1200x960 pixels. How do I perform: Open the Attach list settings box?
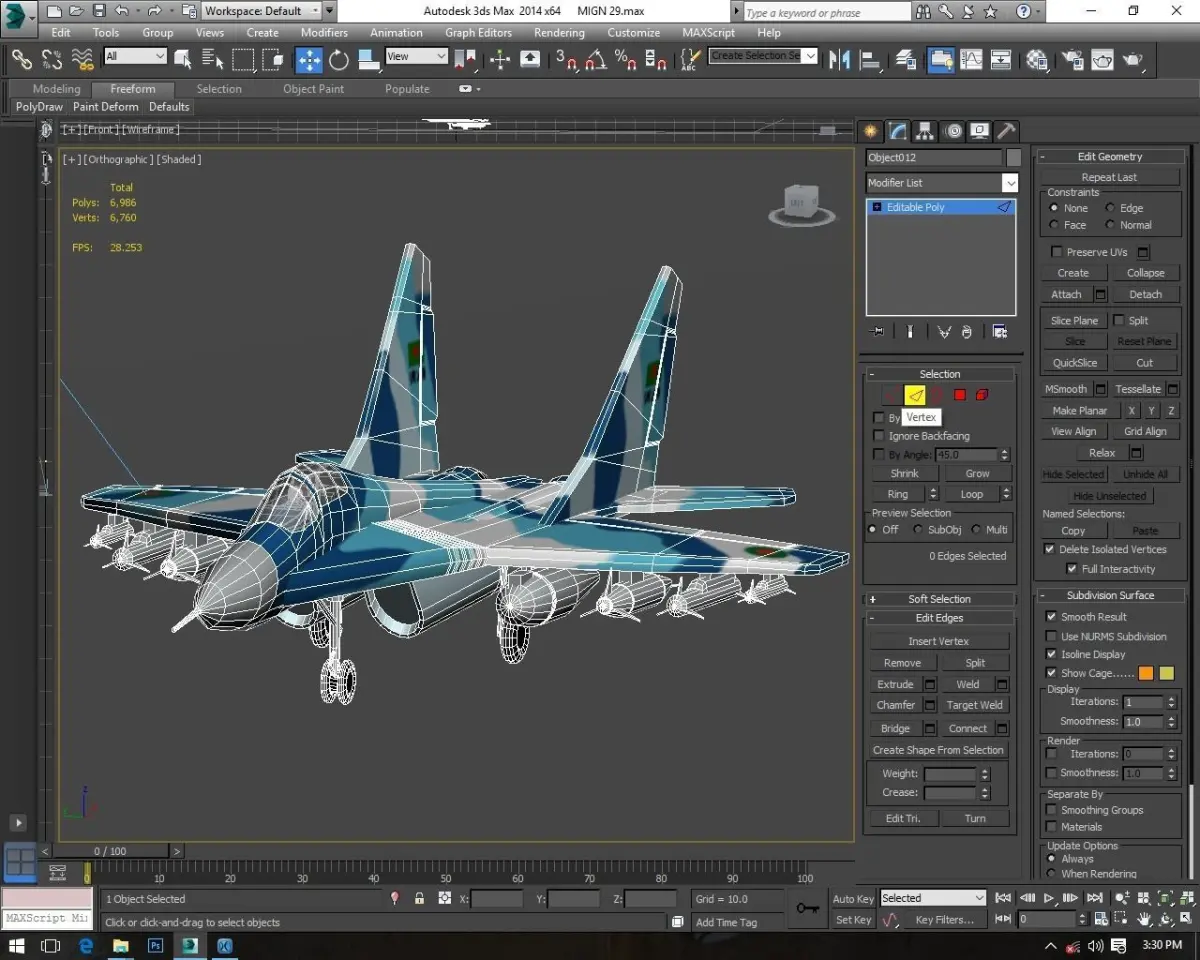coord(1100,294)
